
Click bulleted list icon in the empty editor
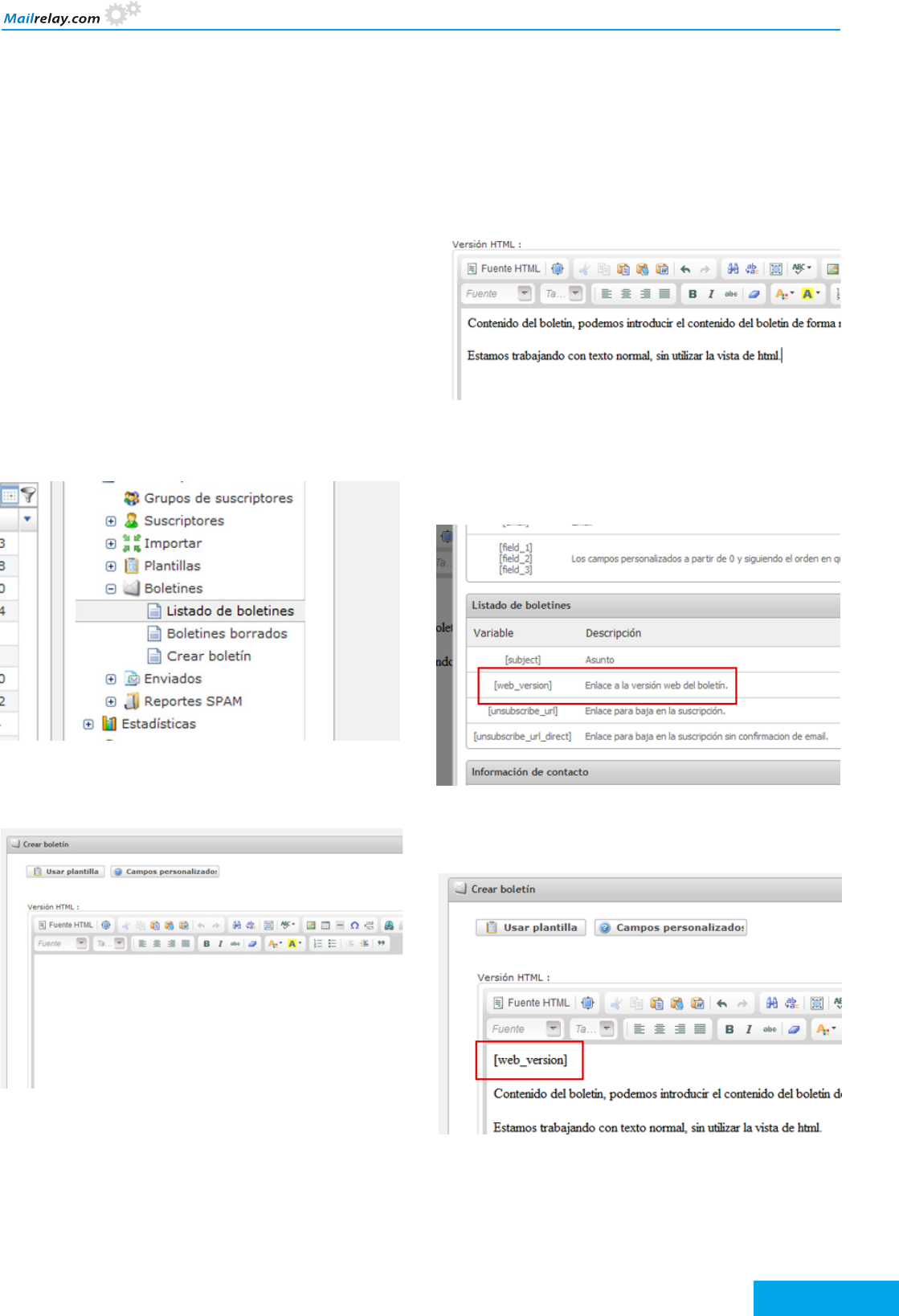point(332,943)
